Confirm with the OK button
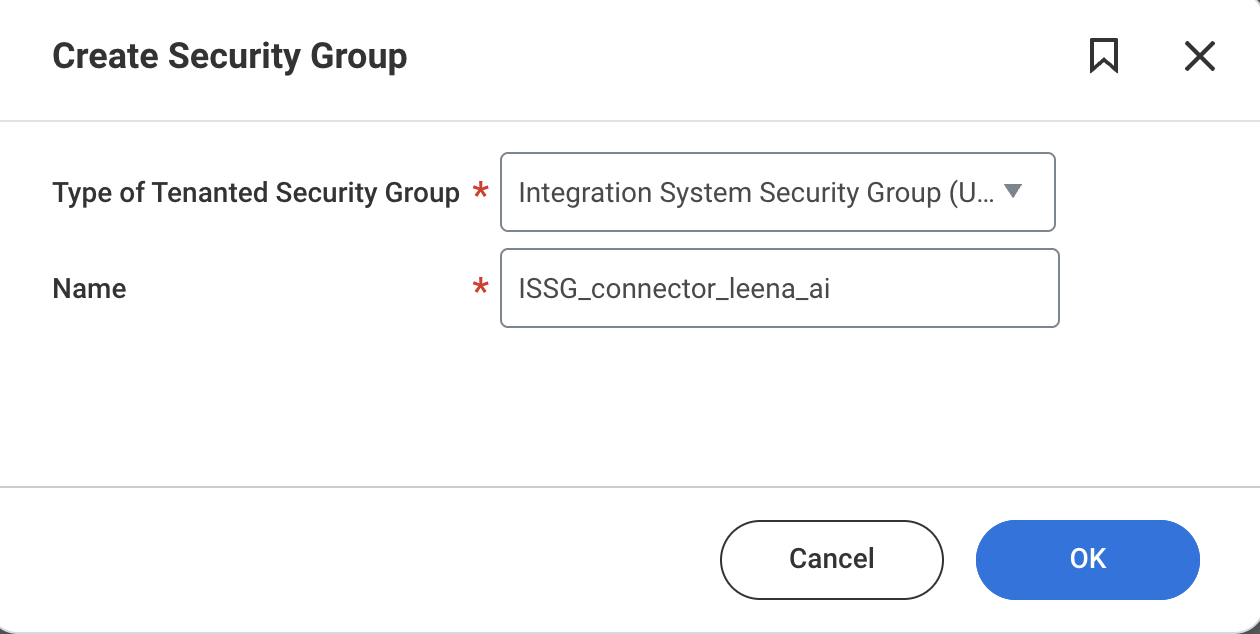 pos(1087,559)
